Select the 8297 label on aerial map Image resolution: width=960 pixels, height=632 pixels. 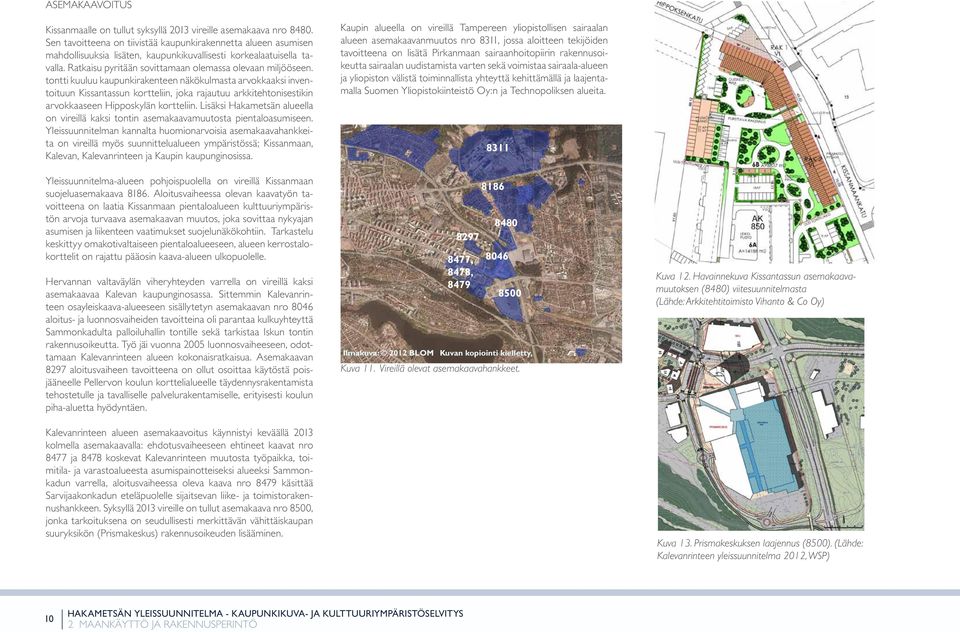(468, 237)
